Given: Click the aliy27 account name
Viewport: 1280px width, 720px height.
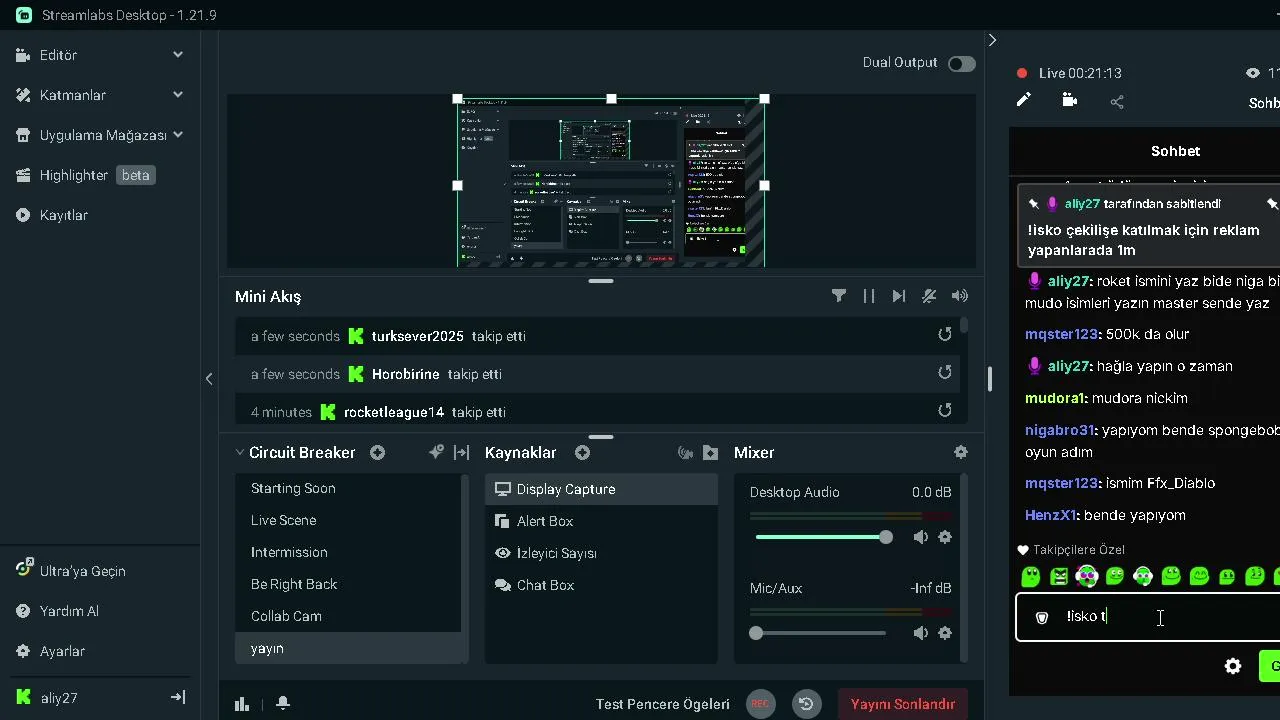Looking at the screenshot, I should click(59, 698).
